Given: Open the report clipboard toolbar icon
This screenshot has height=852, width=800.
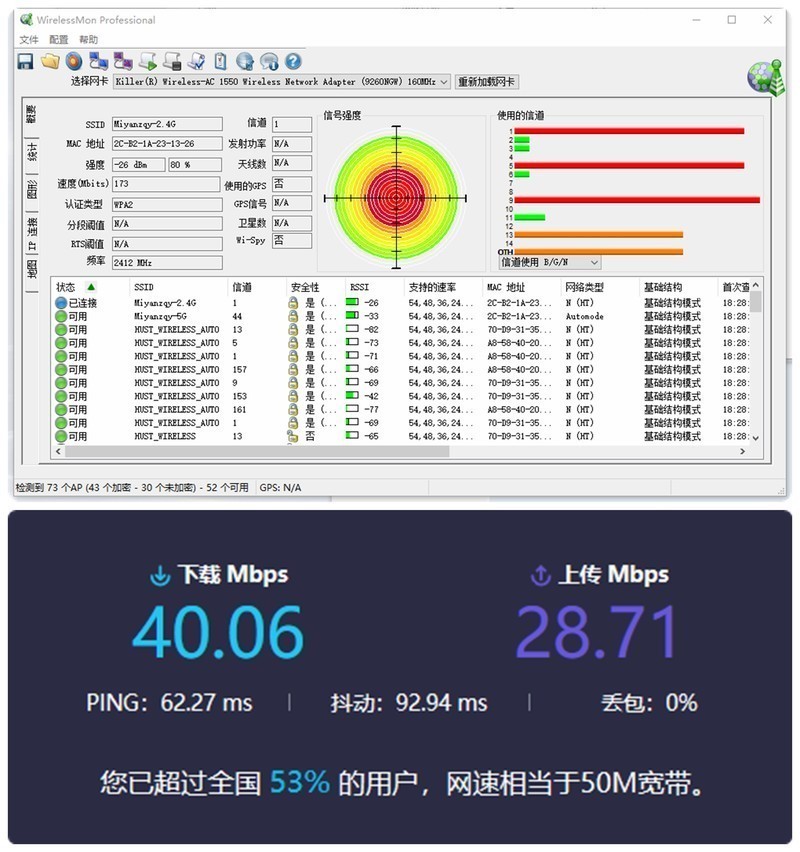Looking at the screenshot, I should [x=218, y=60].
